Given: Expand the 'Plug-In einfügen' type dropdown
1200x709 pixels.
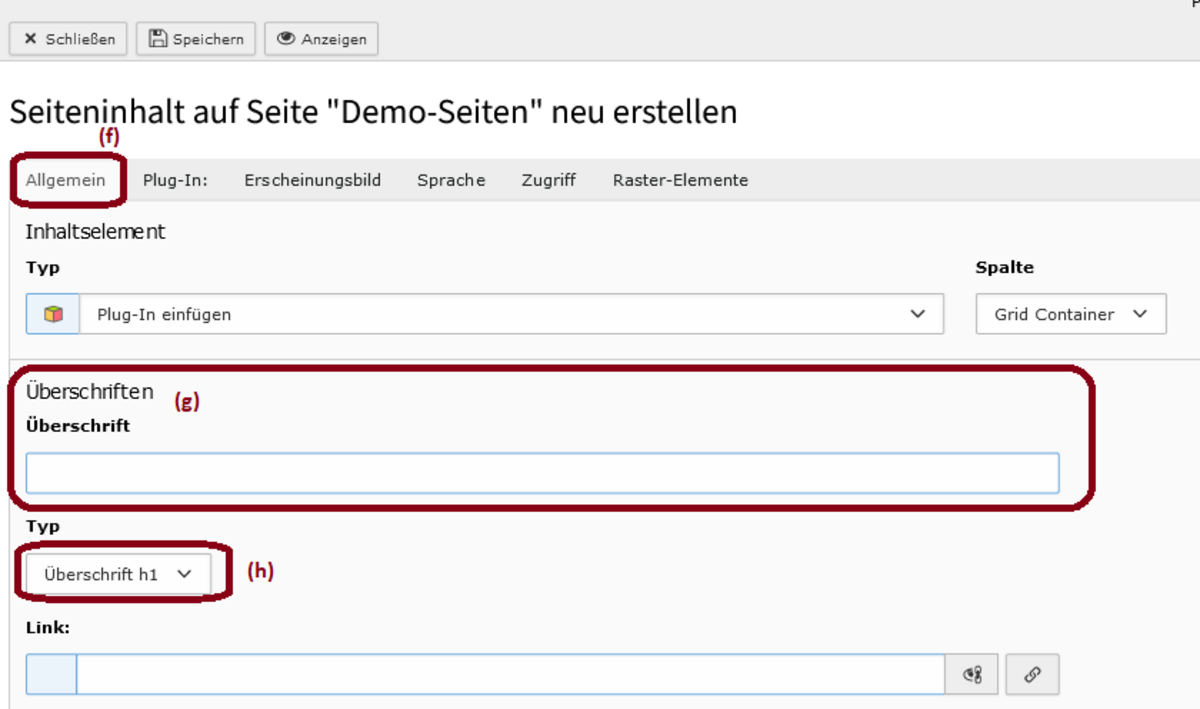Looking at the screenshot, I should click(x=511, y=314).
